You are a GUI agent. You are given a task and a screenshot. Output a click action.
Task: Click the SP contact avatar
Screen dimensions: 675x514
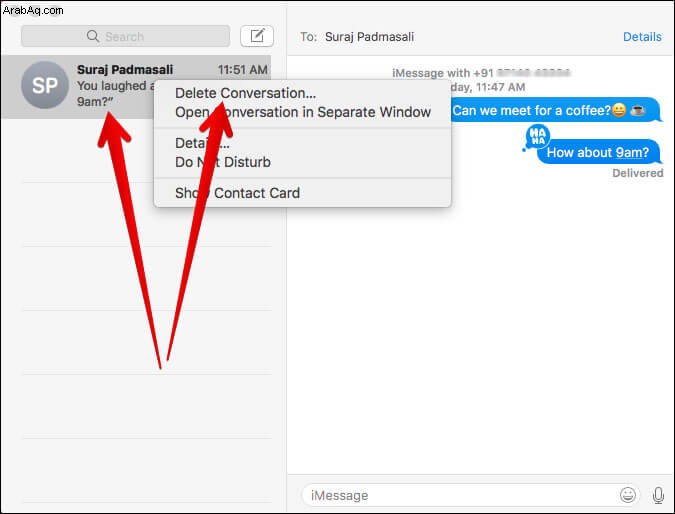coord(45,85)
